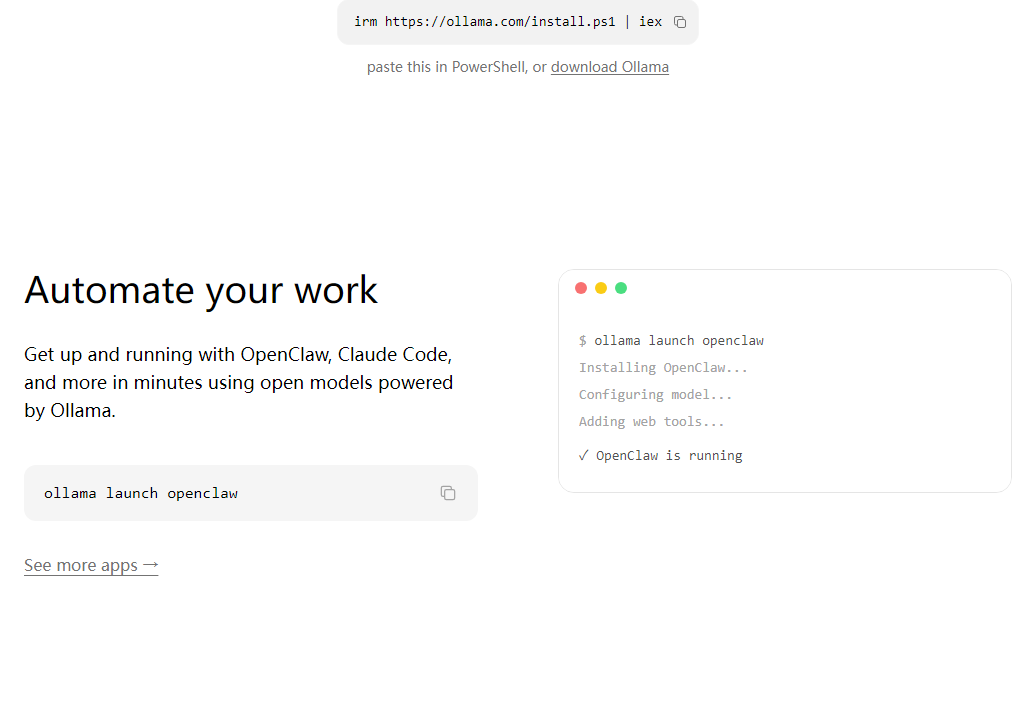1036x727 pixels.
Task: Copy the PowerShell install command
Action: point(680,22)
